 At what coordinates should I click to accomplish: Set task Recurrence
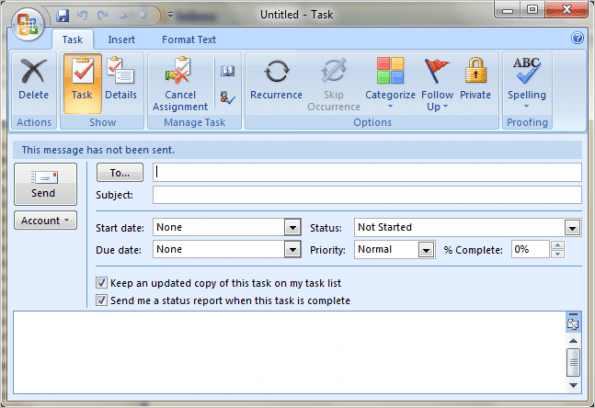click(x=276, y=83)
